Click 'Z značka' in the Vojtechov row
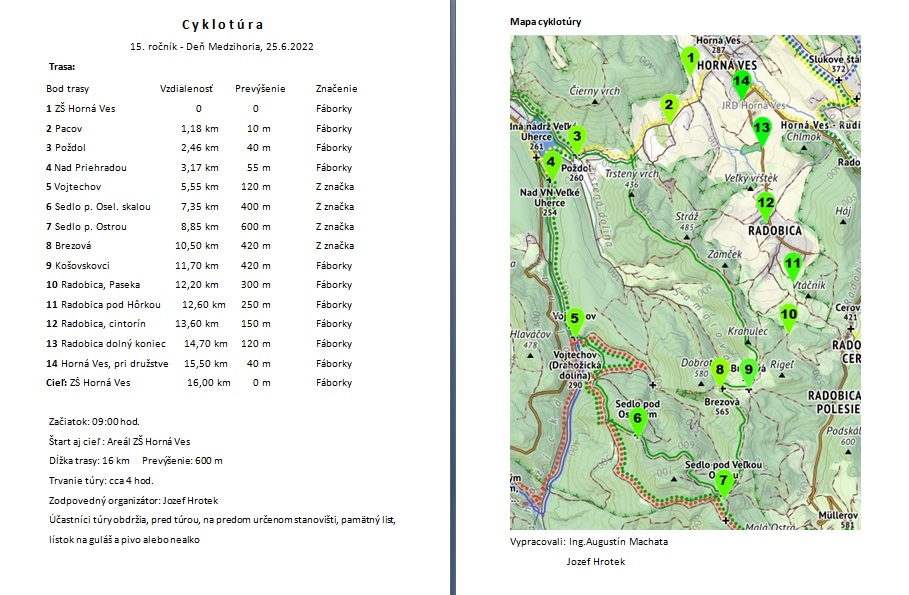909x595 pixels. click(x=335, y=187)
